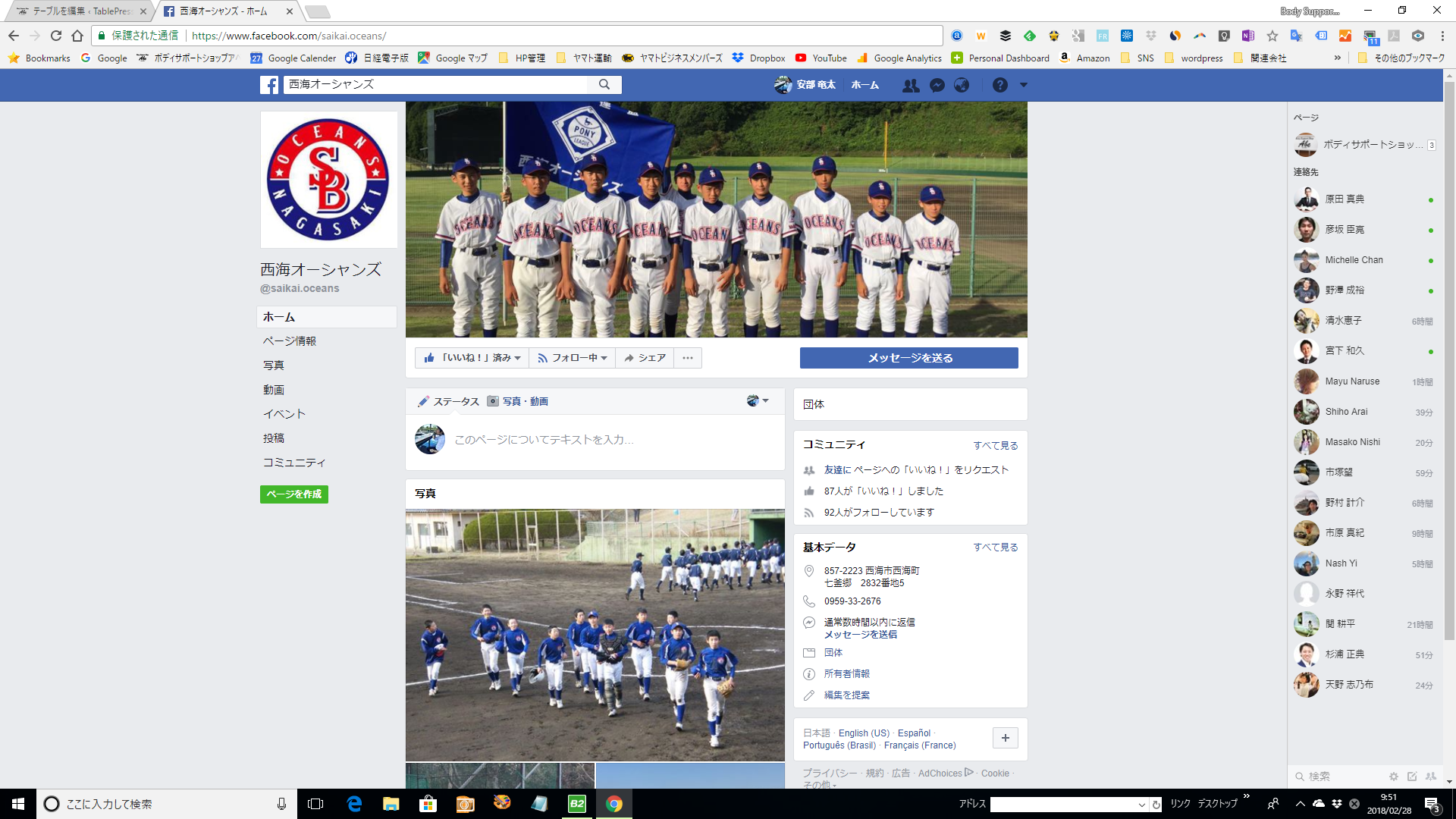Bookmark this page with star icon
Image resolution: width=1456 pixels, height=819 pixels.
[x=1272, y=36]
